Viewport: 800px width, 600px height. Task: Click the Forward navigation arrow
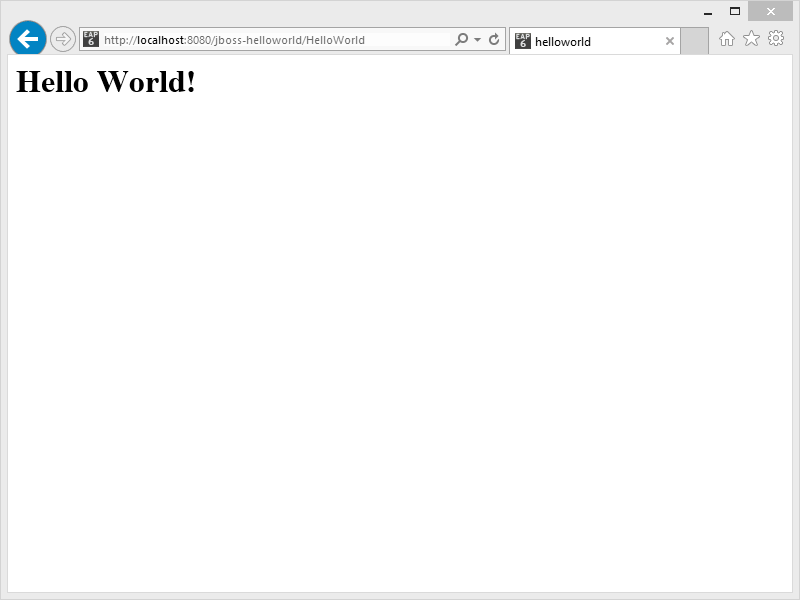(63, 39)
